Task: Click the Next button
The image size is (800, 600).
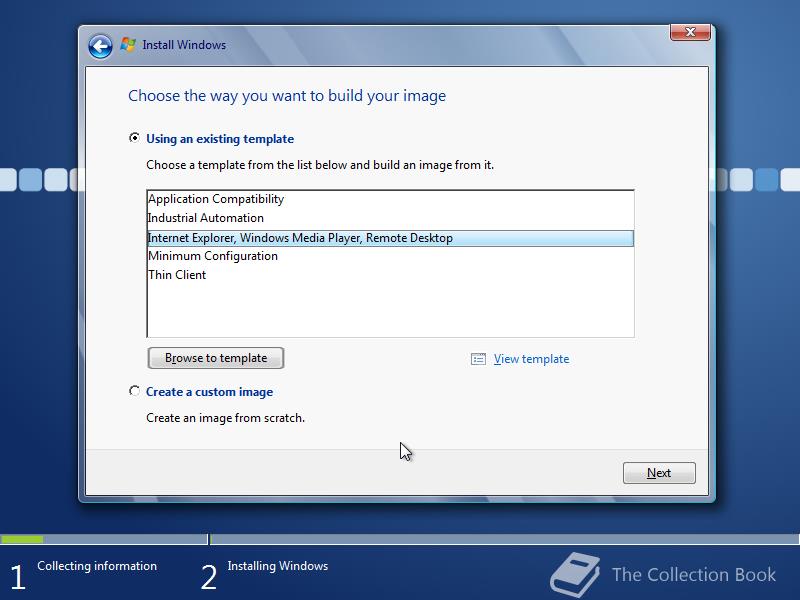Action: (659, 473)
